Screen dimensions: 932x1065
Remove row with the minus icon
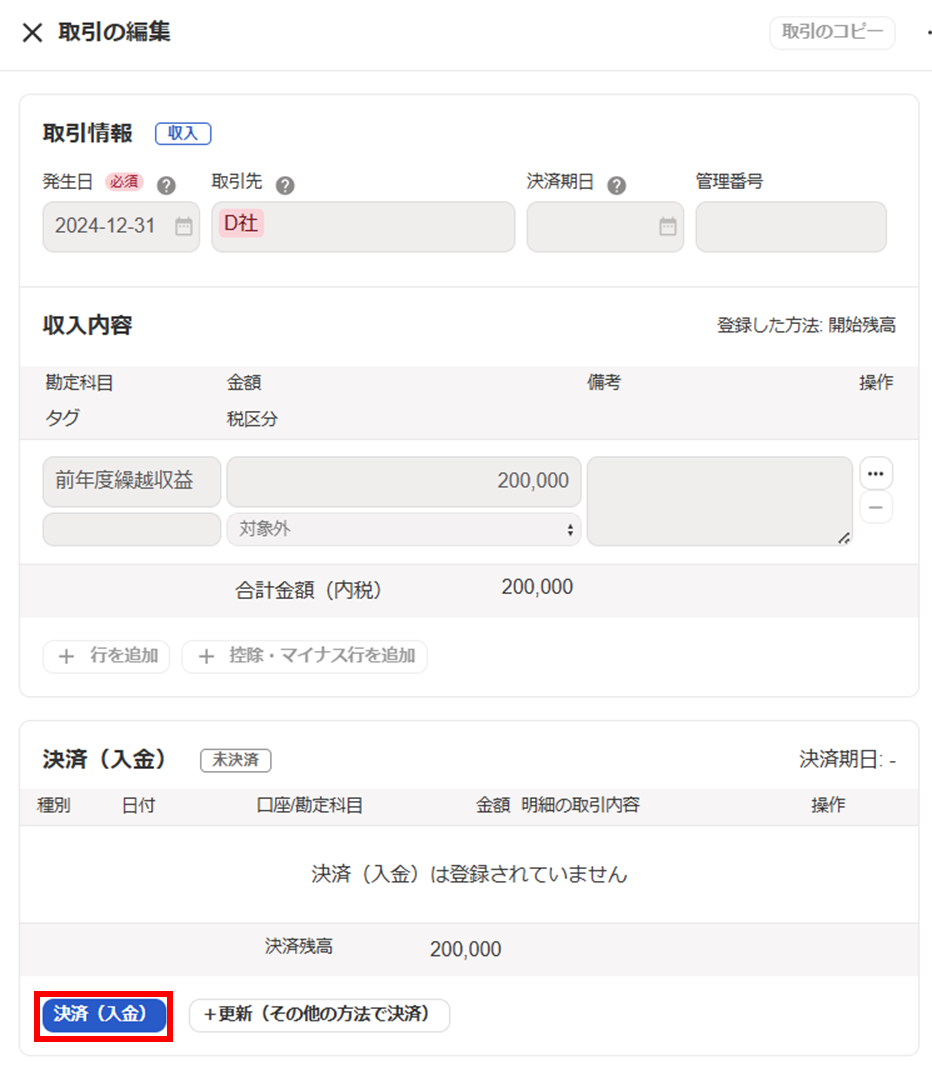pyautogui.click(x=876, y=508)
